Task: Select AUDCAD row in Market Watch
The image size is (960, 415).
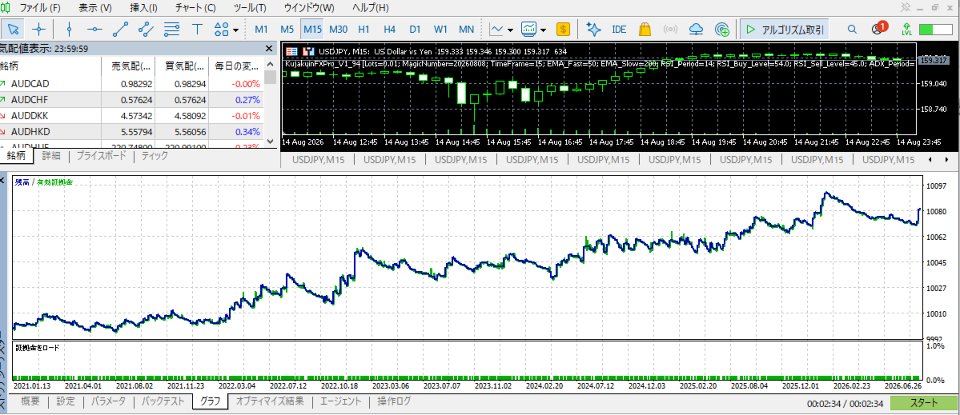Action: 132,83
